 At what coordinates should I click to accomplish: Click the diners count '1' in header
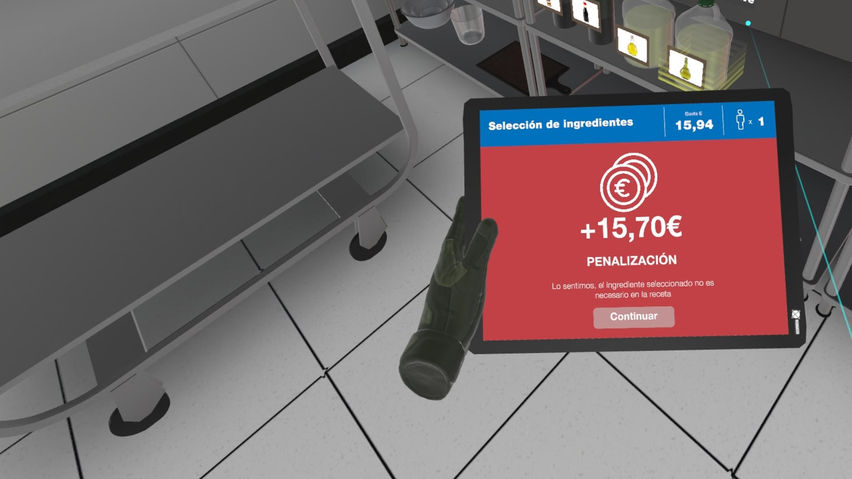pyautogui.click(x=761, y=121)
